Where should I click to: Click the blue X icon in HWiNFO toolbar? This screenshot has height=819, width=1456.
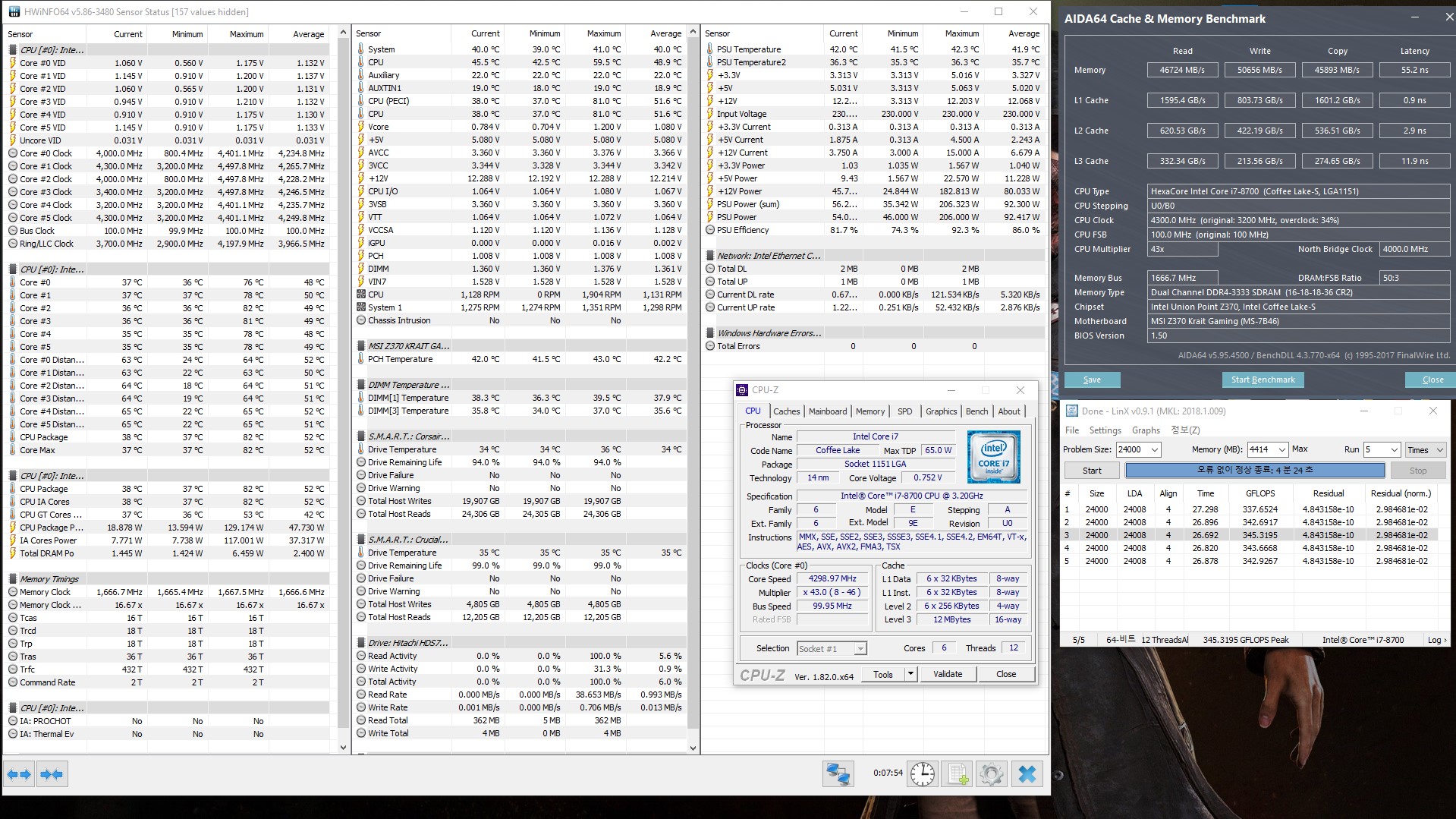coord(1027,774)
